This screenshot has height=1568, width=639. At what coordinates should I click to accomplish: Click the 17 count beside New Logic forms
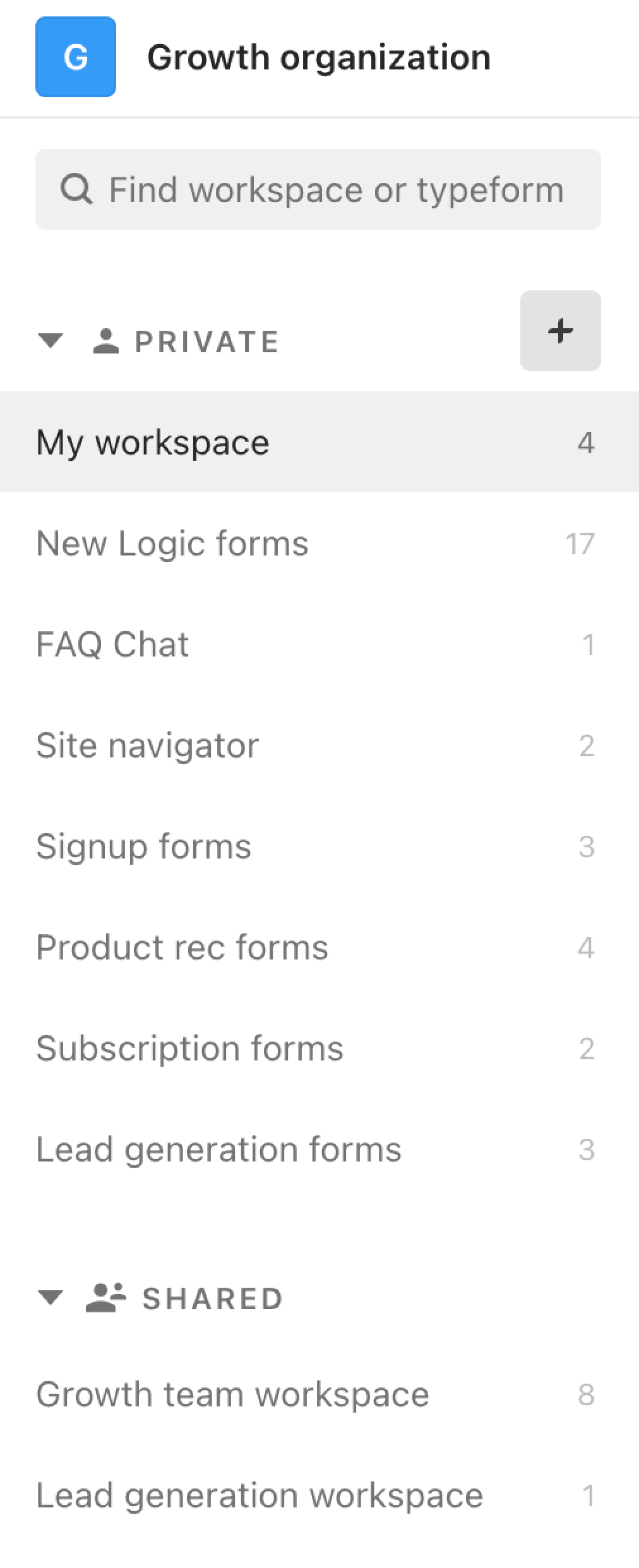[x=580, y=543]
